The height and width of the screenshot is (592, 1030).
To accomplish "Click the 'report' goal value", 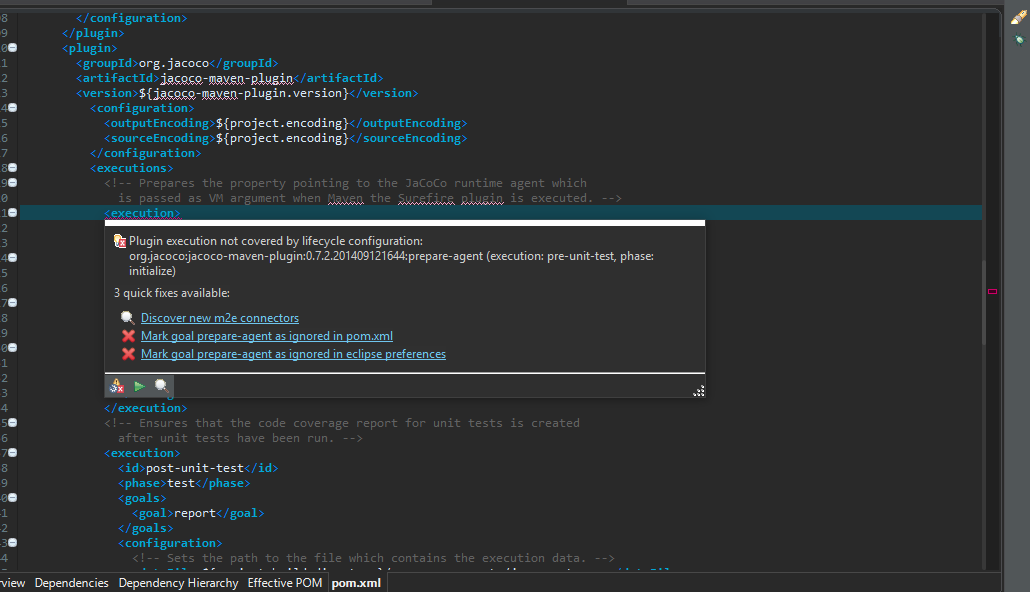I will [195, 513].
